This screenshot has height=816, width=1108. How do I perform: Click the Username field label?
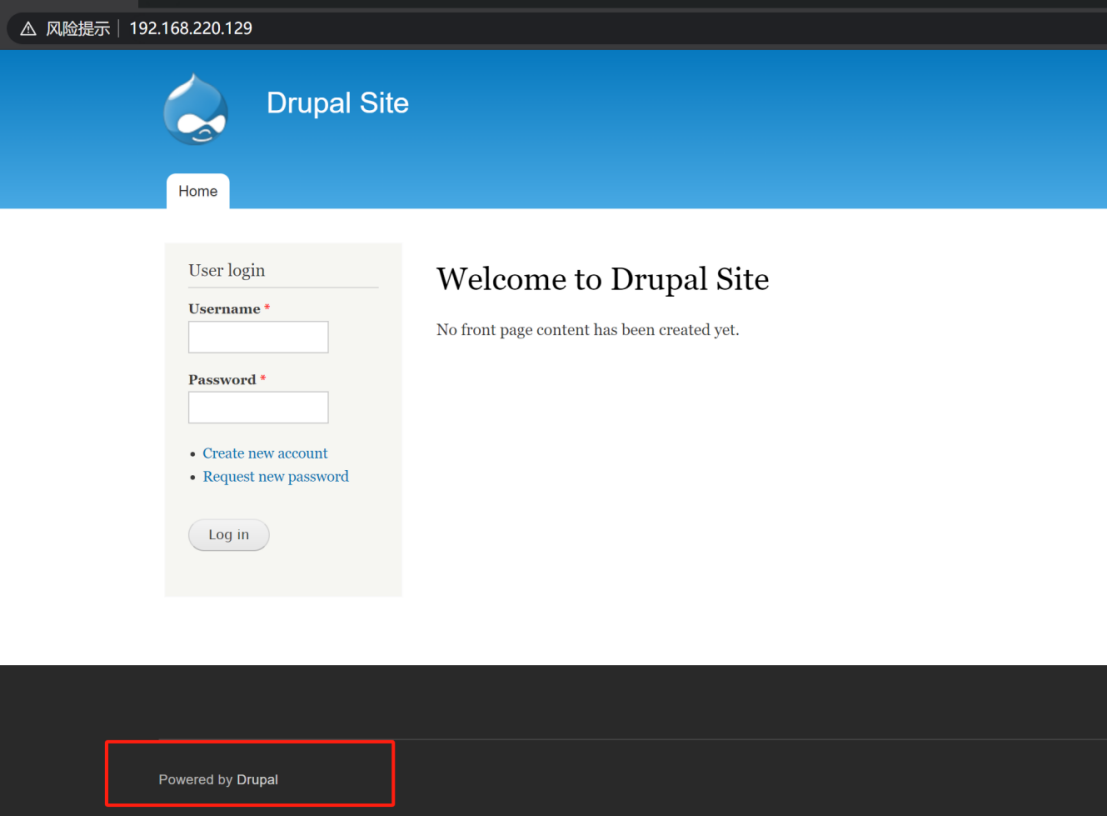224,309
